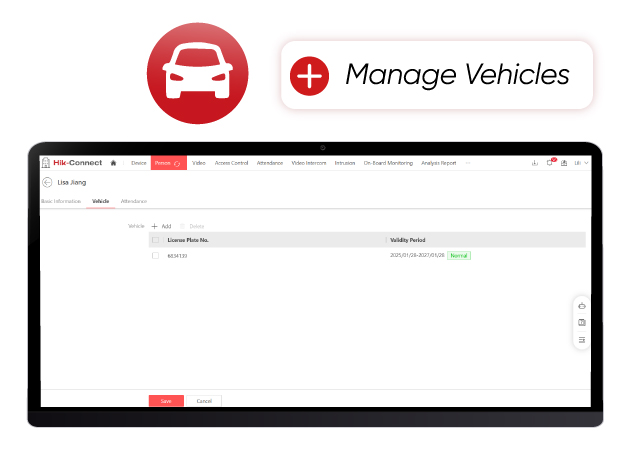Open the Intrusion menu
Image resolution: width=631 pixels, height=451 pixels.
[x=345, y=163]
